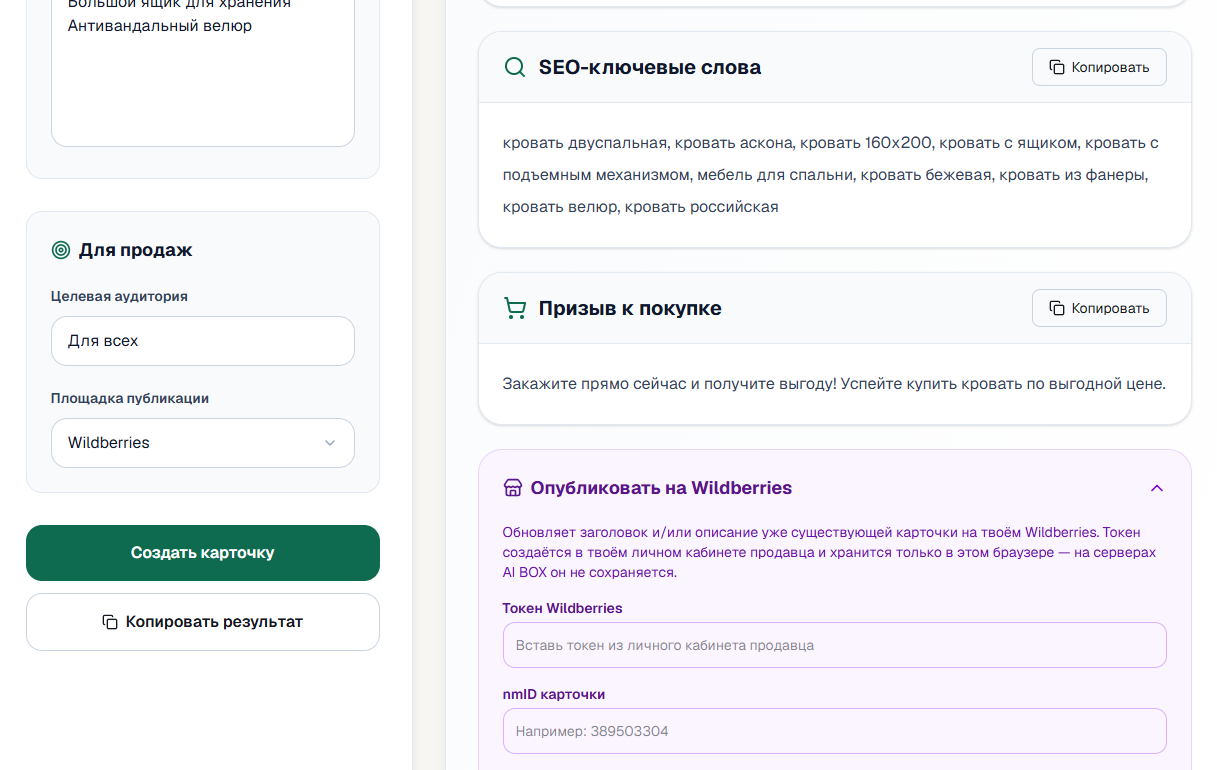Collapse the Опубликовать на Wildberries section
The height and width of the screenshot is (770, 1217).
pos(1157,488)
